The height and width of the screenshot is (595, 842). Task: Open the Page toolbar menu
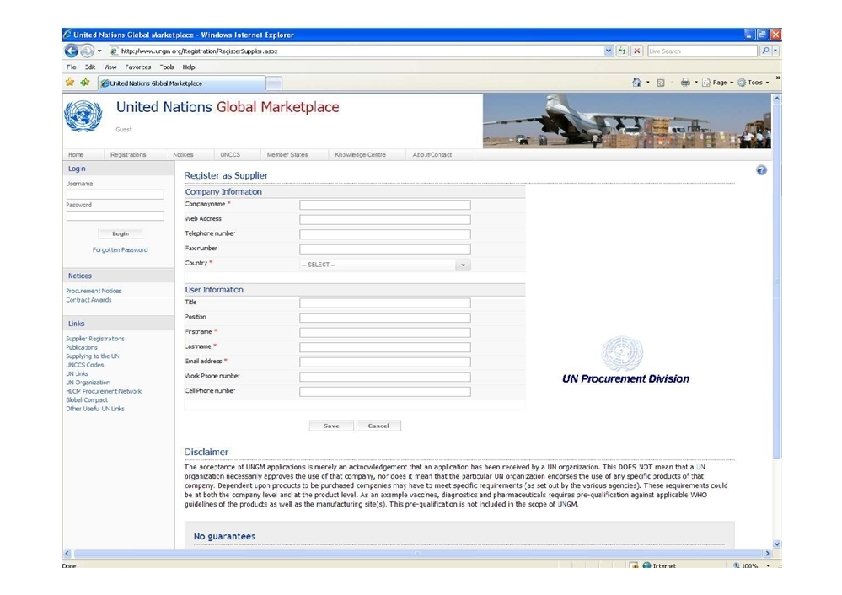click(x=717, y=83)
